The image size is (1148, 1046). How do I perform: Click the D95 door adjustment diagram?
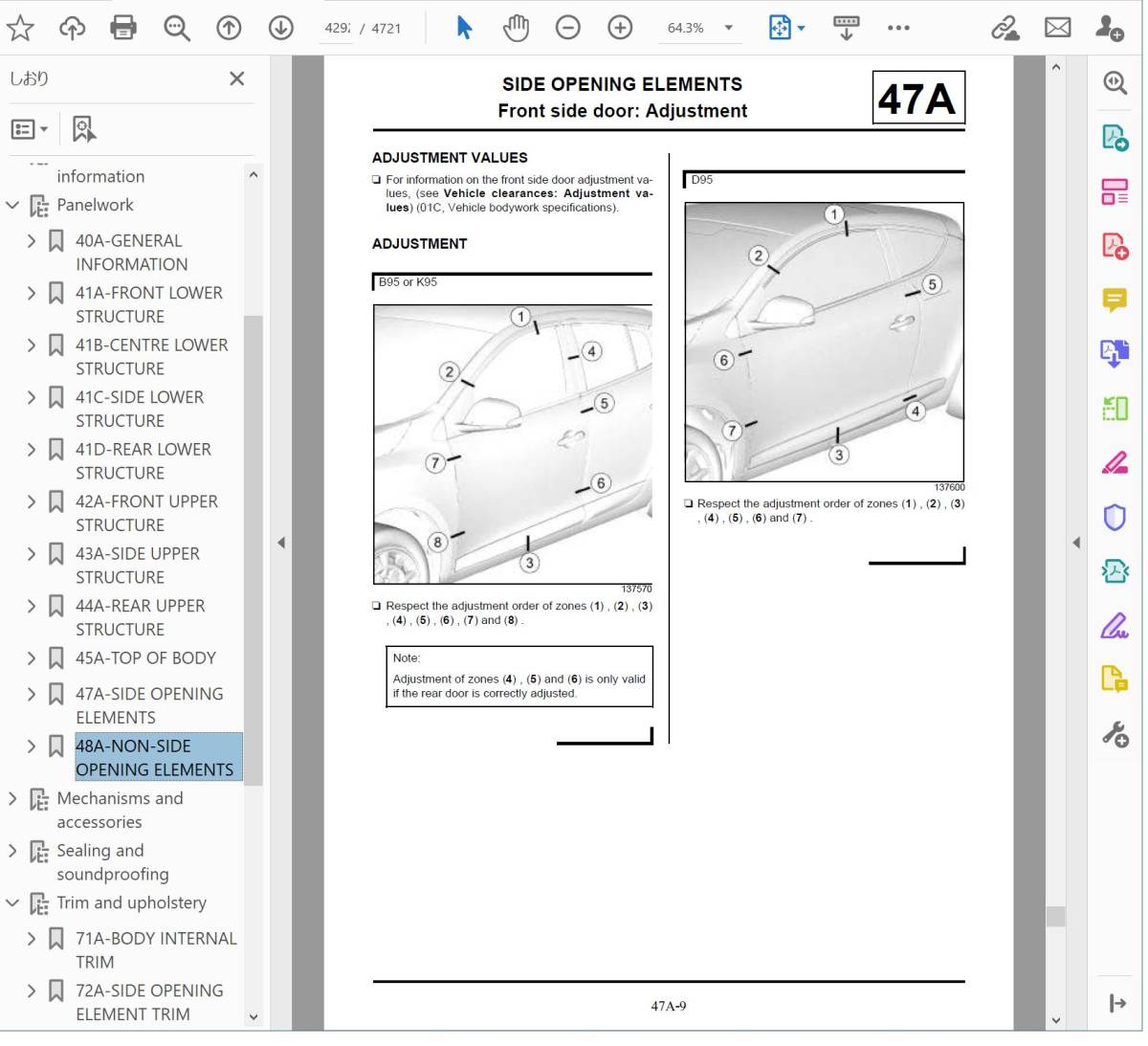pos(825,342)
